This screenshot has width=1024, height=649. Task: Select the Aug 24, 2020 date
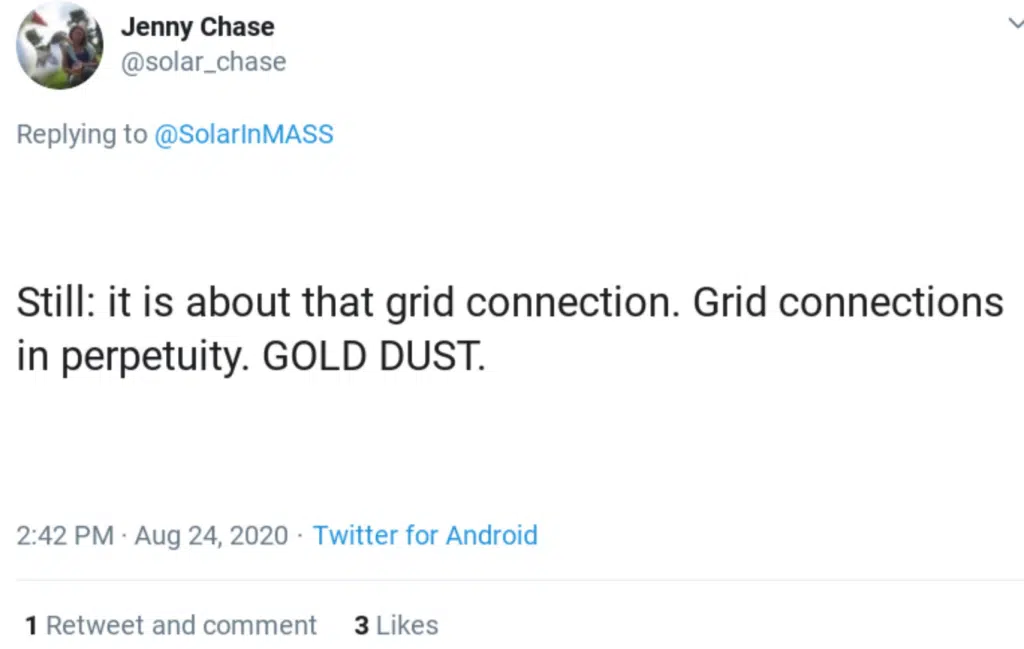pos(211,535)
